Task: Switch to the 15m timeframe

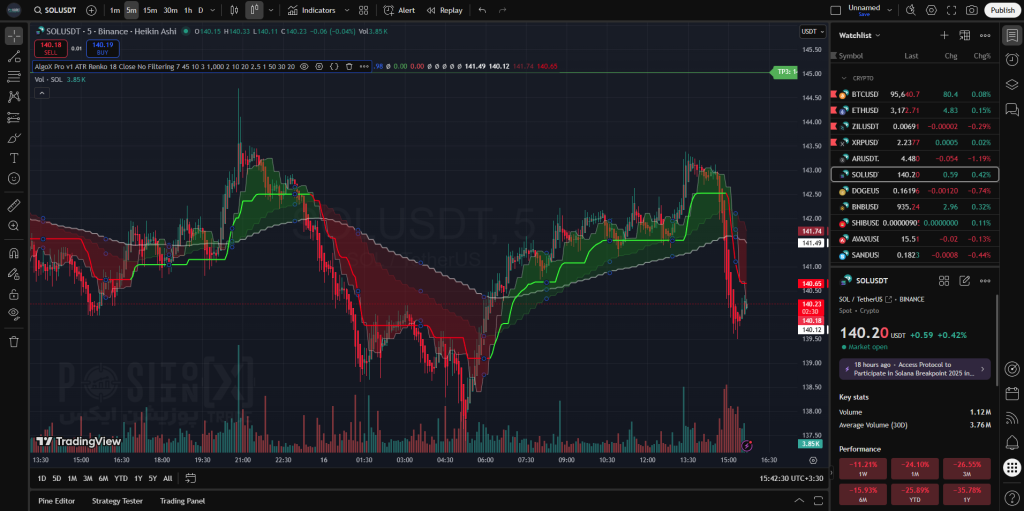Action: (150, 10)
